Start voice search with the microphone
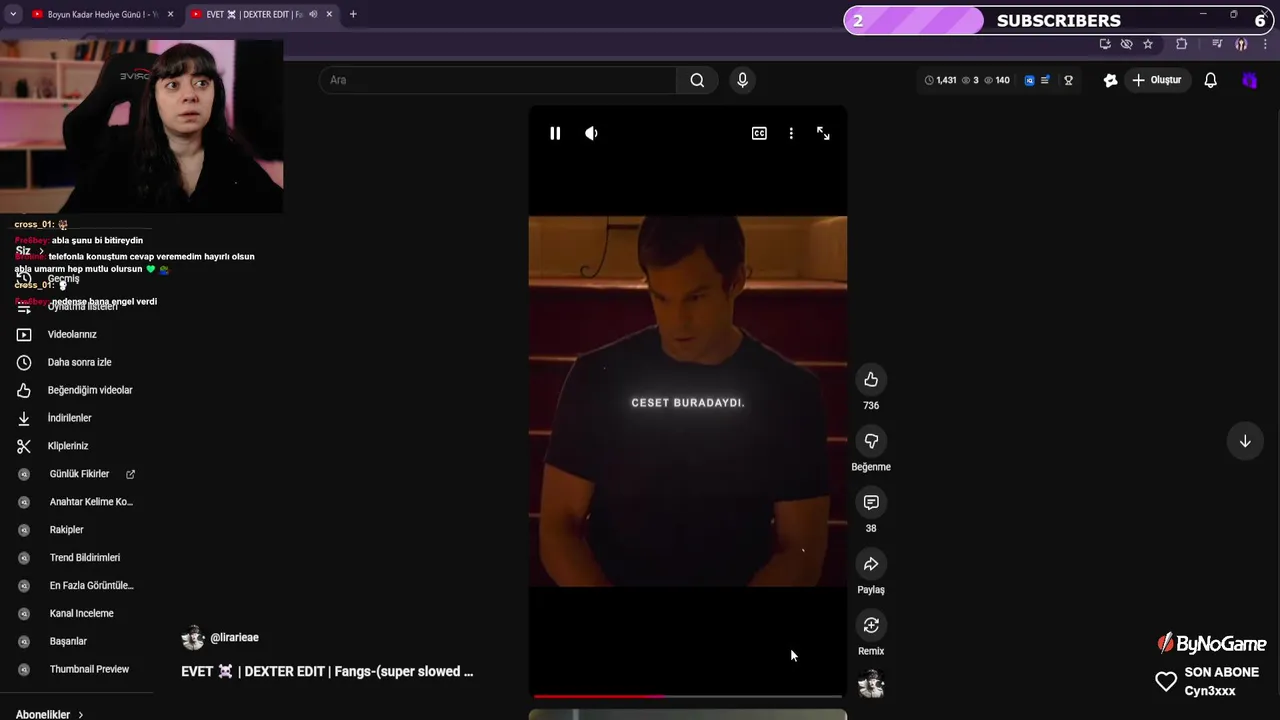 click(x=742, y=80)
